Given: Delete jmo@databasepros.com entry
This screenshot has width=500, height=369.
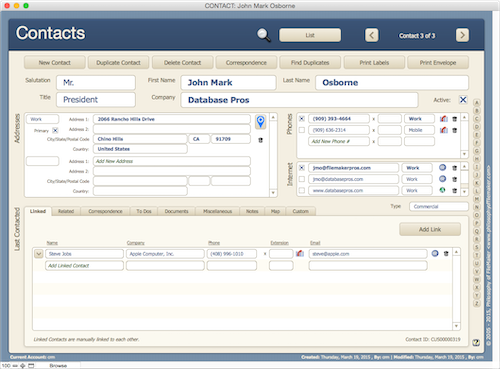Looking at the screenshot, I should (455, 179).
